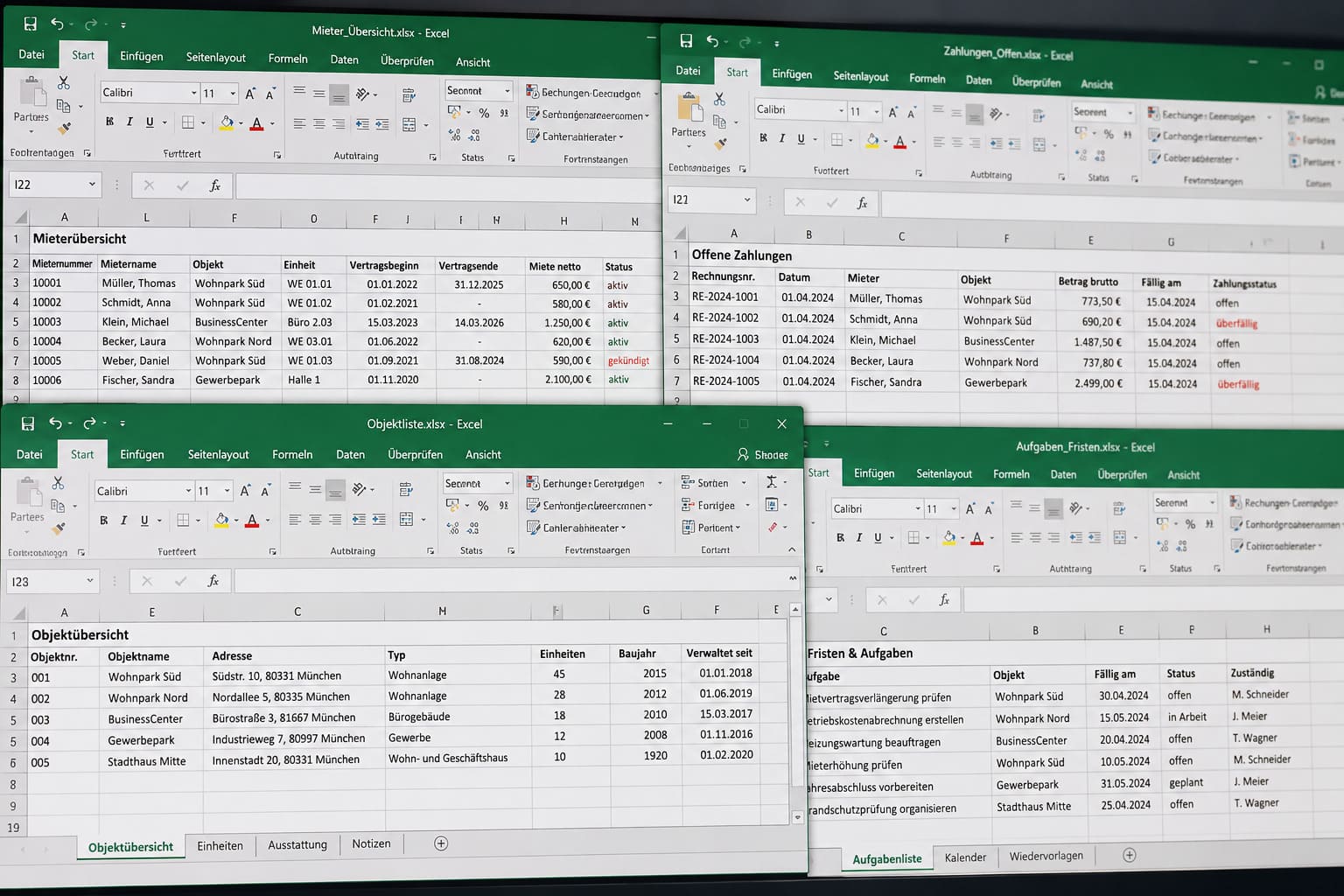Screen dimensions: 1344x896
Task: Cancel formula entry X in Objektliste
Action: 147,581
